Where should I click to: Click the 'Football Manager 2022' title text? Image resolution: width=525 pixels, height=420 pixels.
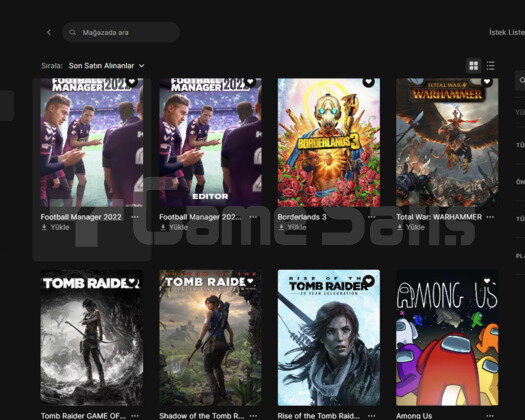[81, 217]
